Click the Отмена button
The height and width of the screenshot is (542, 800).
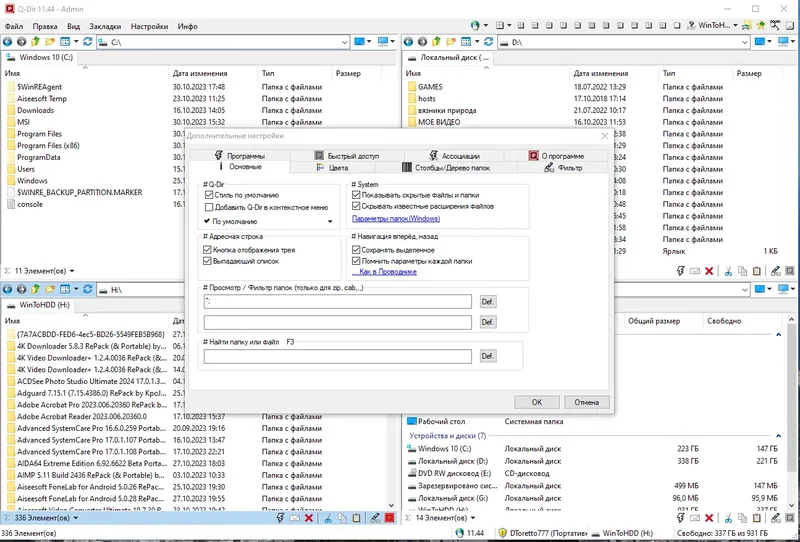[587, 402]
